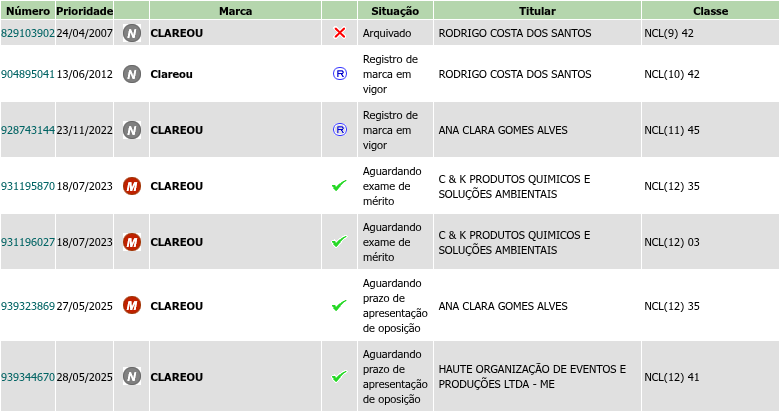The image size is (781, 413).
Task: Click the Classe column header
Action: (710, 11)
